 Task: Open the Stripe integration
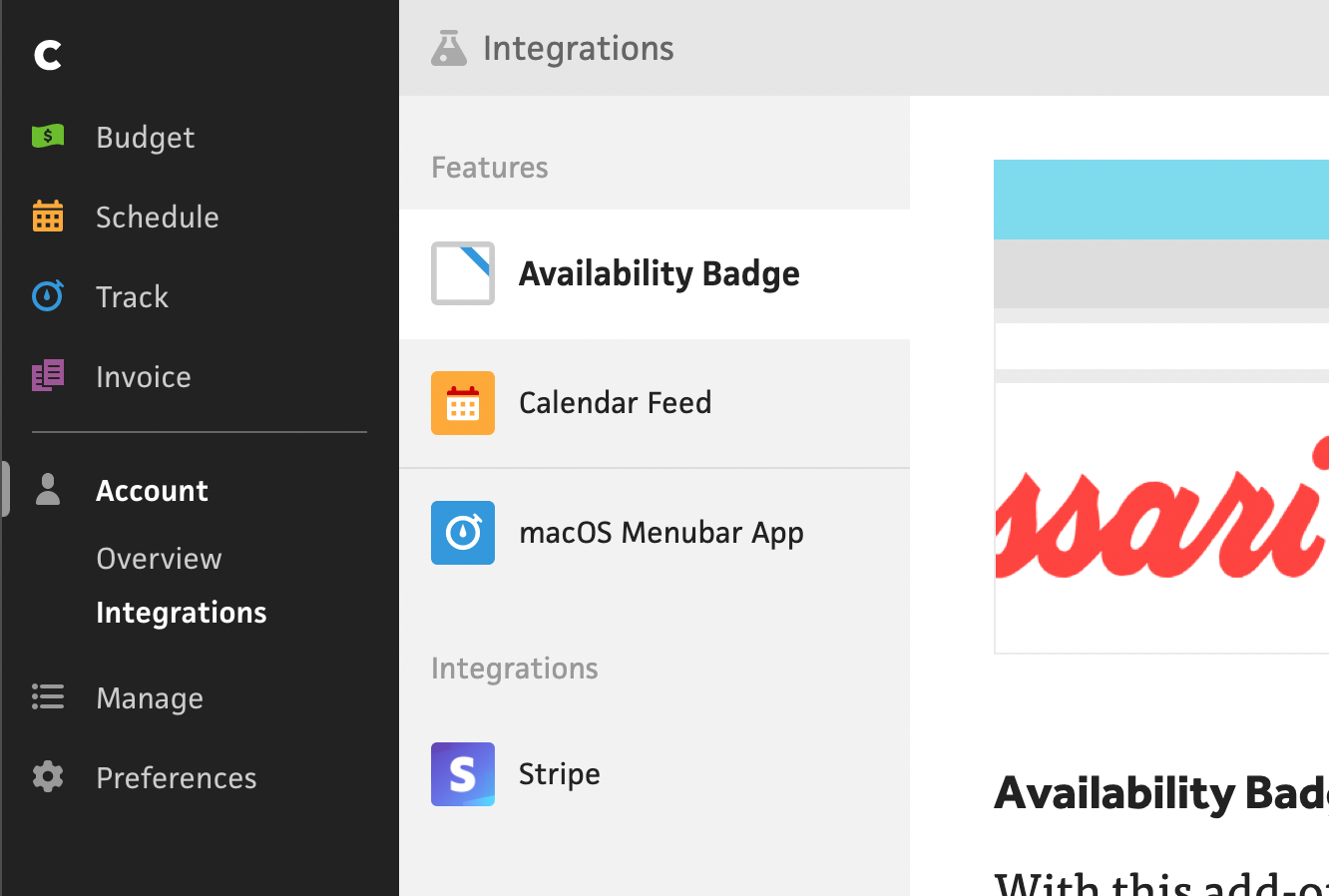coord(559,774)
